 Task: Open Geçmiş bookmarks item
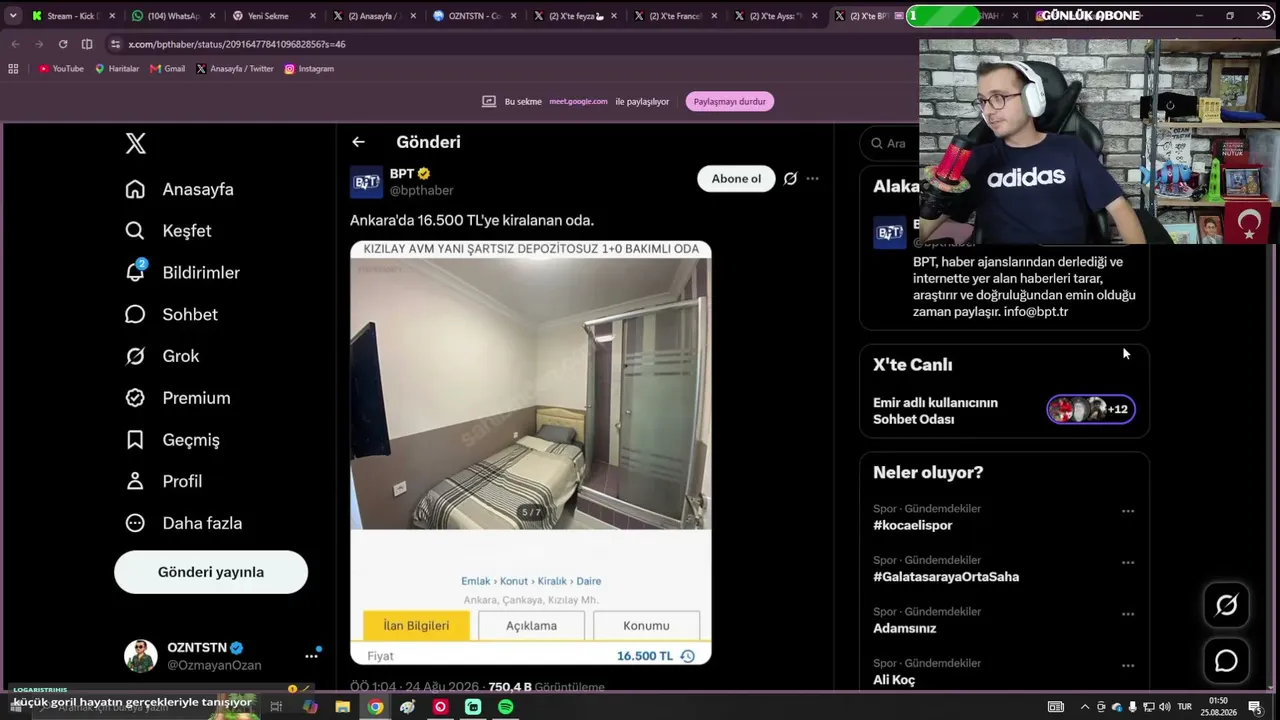172,440
